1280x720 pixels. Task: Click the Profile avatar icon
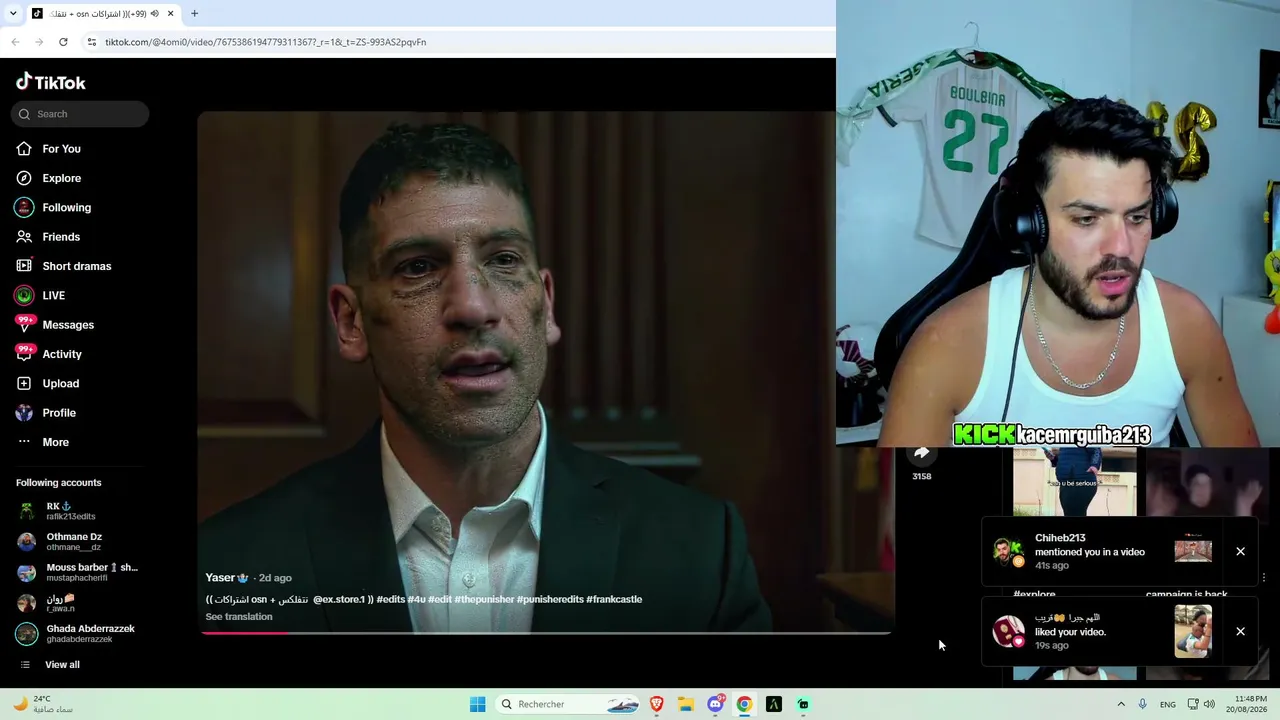pos(24,413)
